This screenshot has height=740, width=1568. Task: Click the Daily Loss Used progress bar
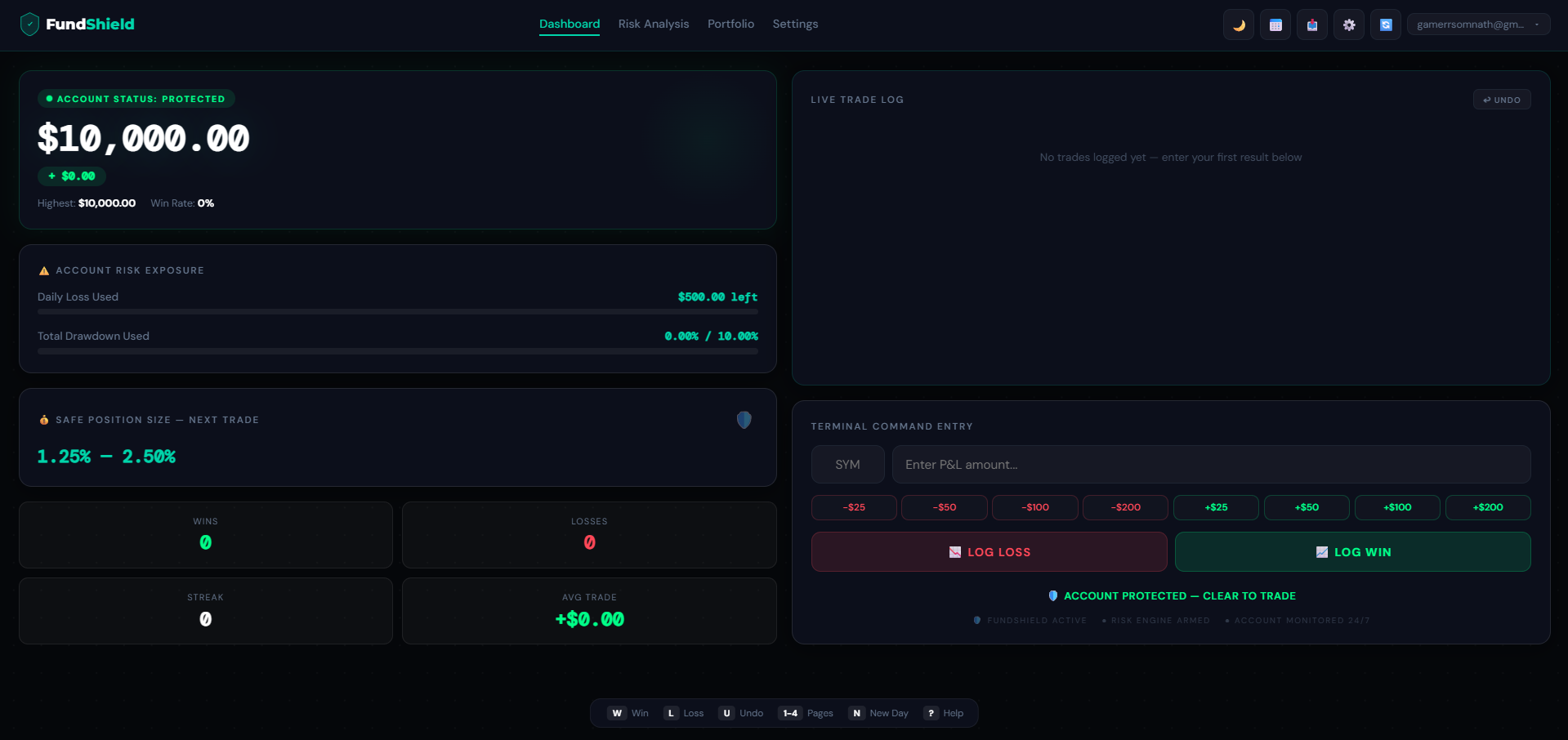click(x=397, y=311)
